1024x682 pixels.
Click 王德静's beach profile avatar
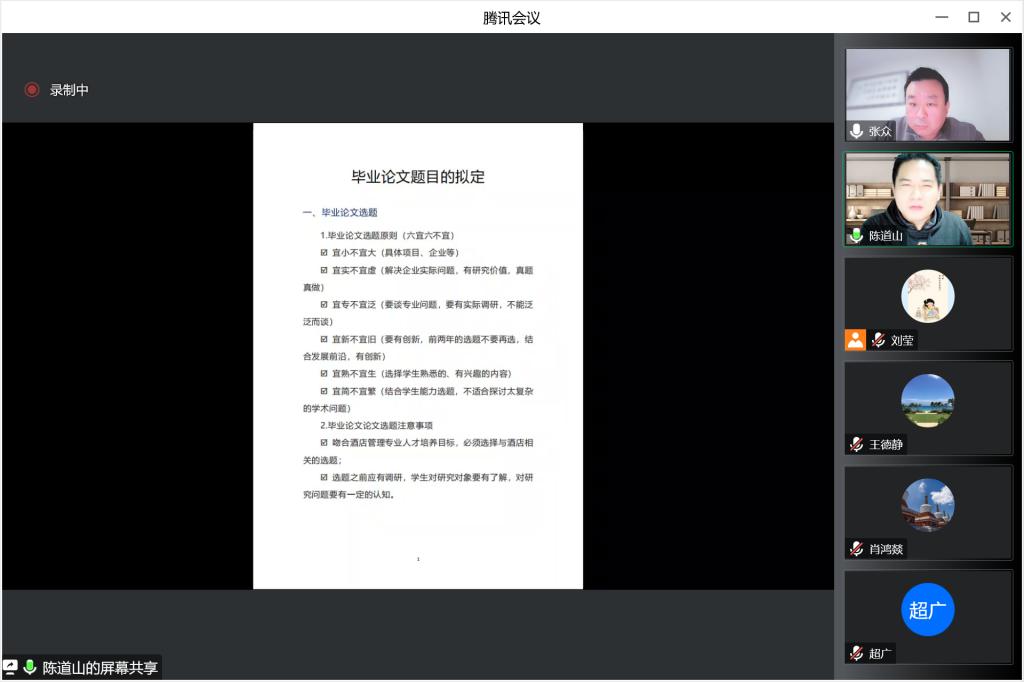(x=927, y=401)
